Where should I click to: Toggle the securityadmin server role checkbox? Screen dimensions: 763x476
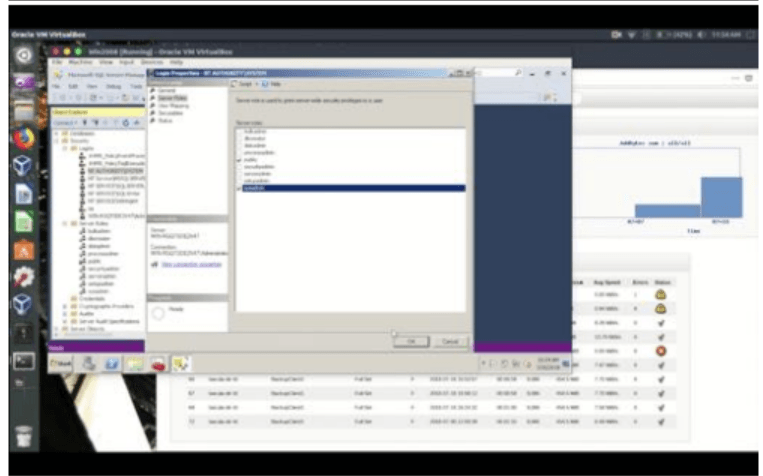[x=239, y=166]
